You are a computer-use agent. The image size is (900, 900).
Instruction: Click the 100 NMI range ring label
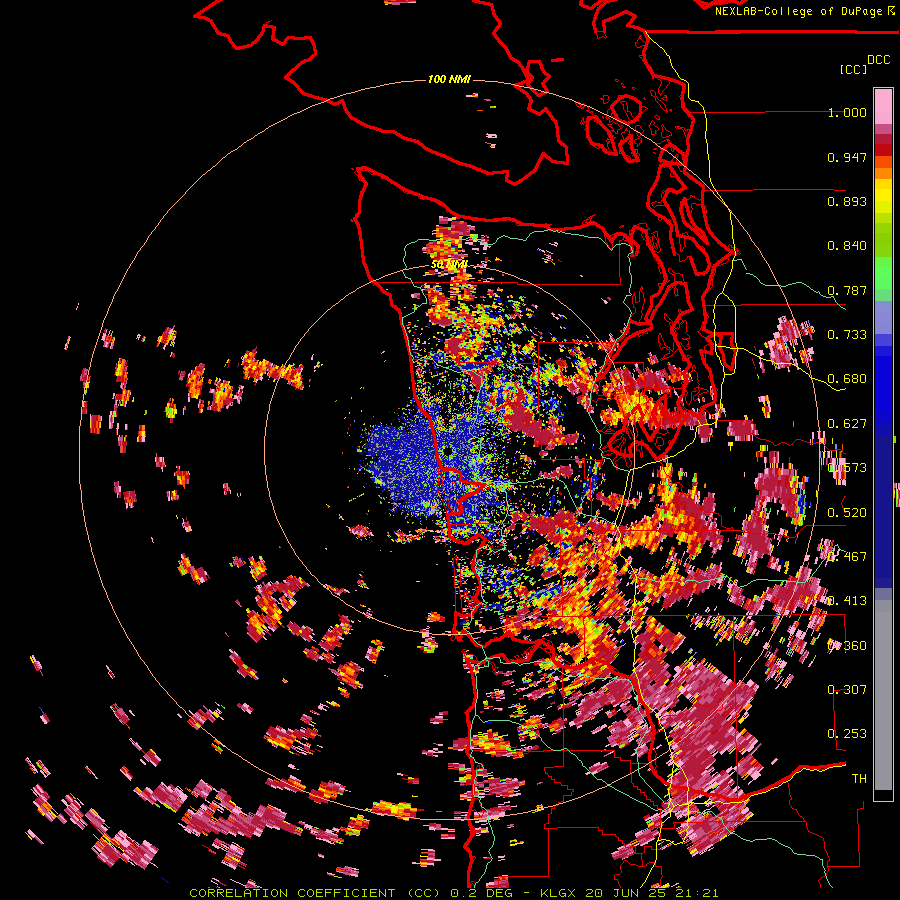tap(449, 79)
